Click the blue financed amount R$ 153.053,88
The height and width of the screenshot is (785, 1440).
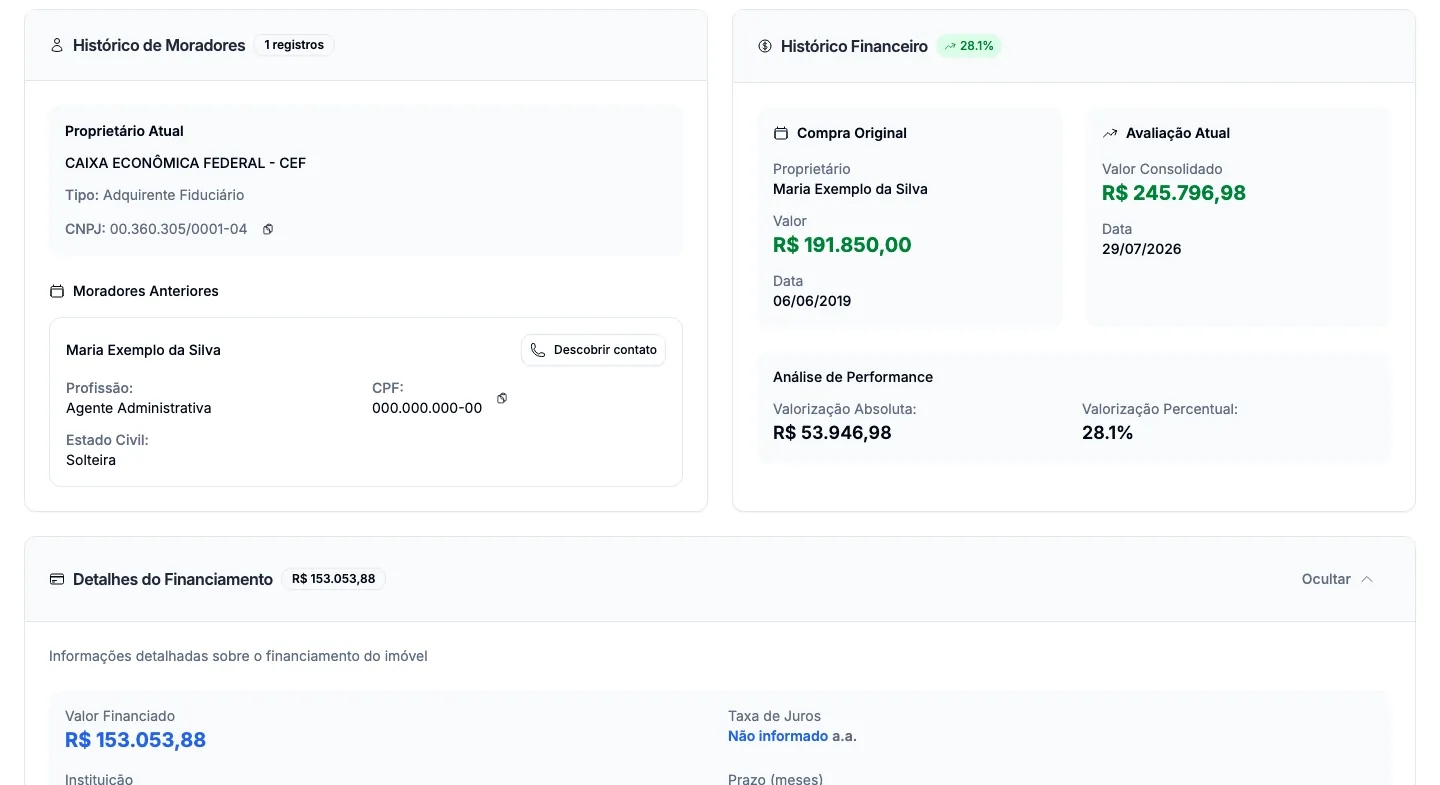click(x=135, y=740)
